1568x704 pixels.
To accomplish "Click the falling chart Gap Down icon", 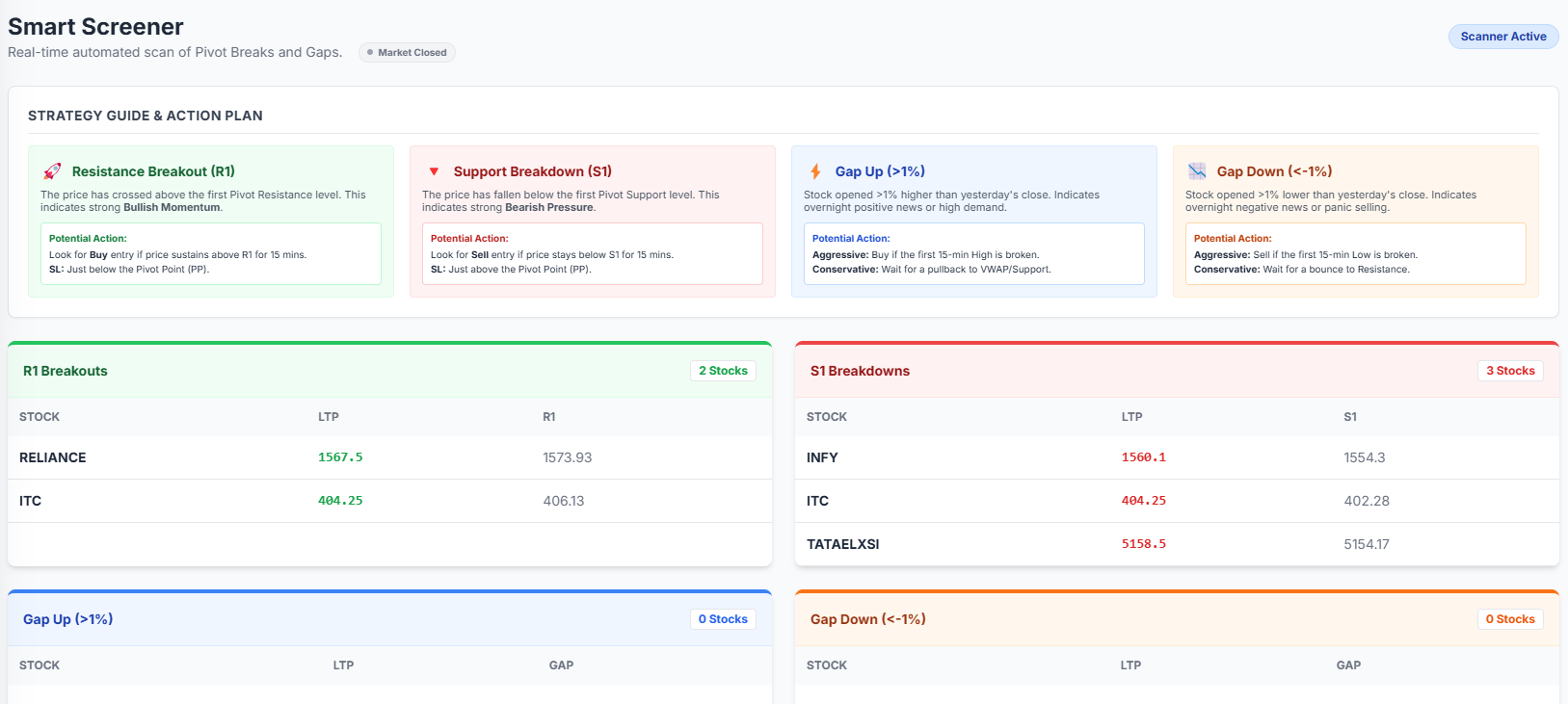I will tap(1197, 171).
